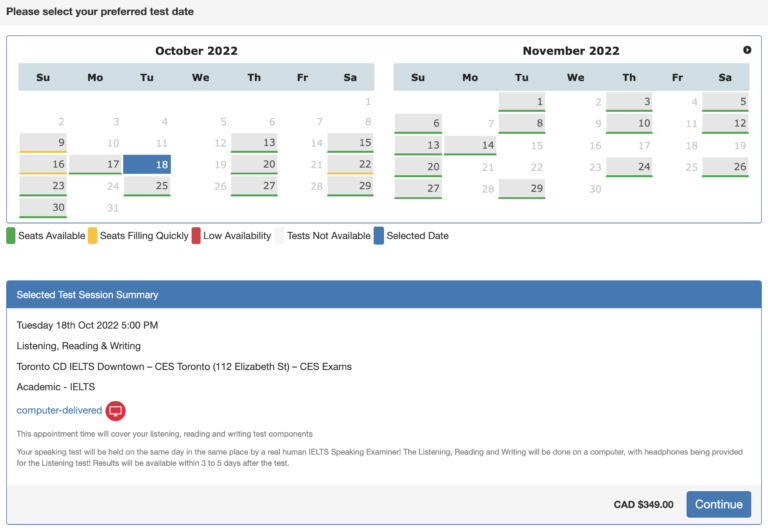Choose November 26 test date

725,167
